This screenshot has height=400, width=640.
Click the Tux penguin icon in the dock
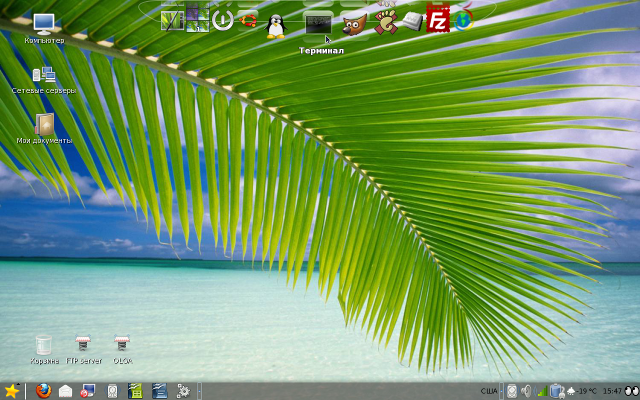[x=276, y=24]
